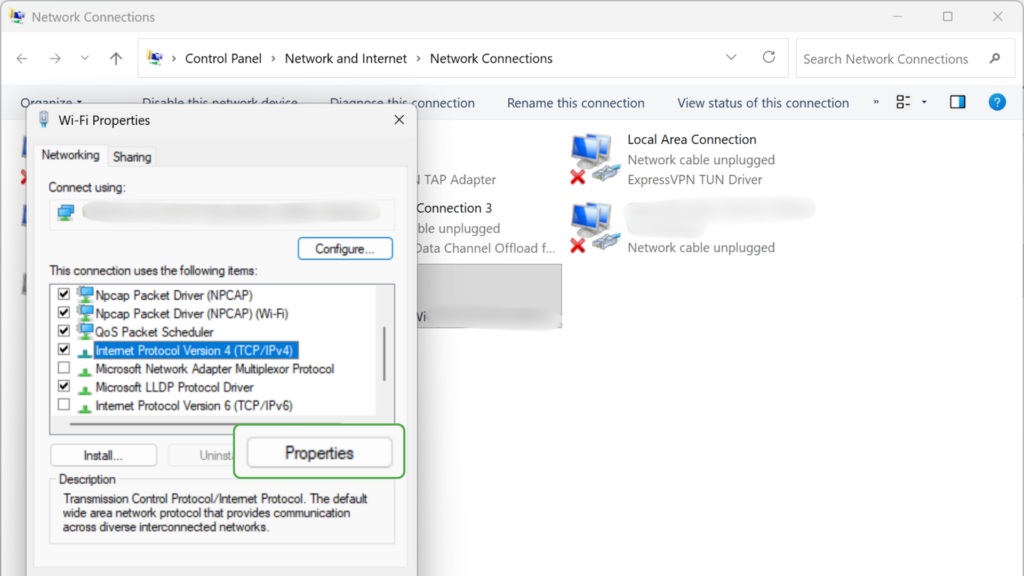Click the forward navigation arrow
Viewport: 1024px width, 576px height.
(x=55, y=59)
